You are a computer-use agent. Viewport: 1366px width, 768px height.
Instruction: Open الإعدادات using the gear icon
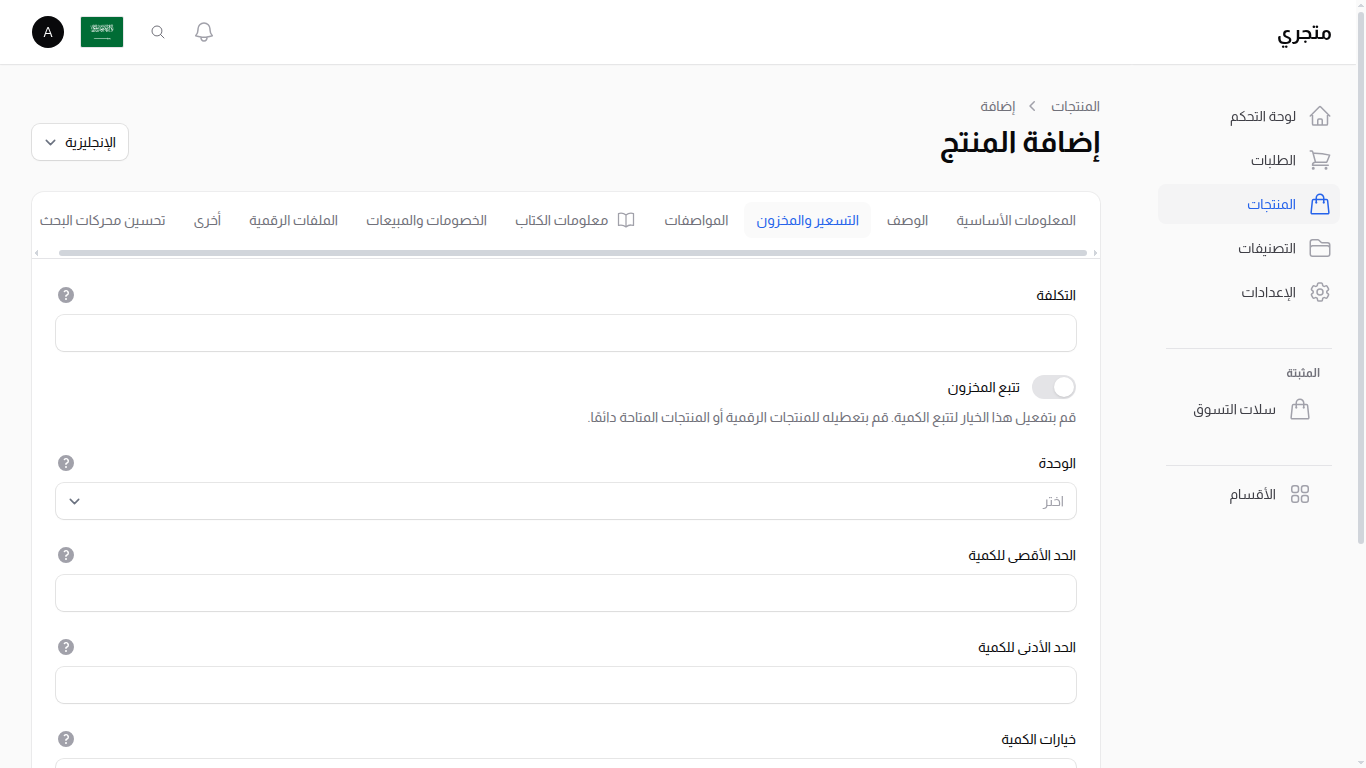tap(1319, 291)
